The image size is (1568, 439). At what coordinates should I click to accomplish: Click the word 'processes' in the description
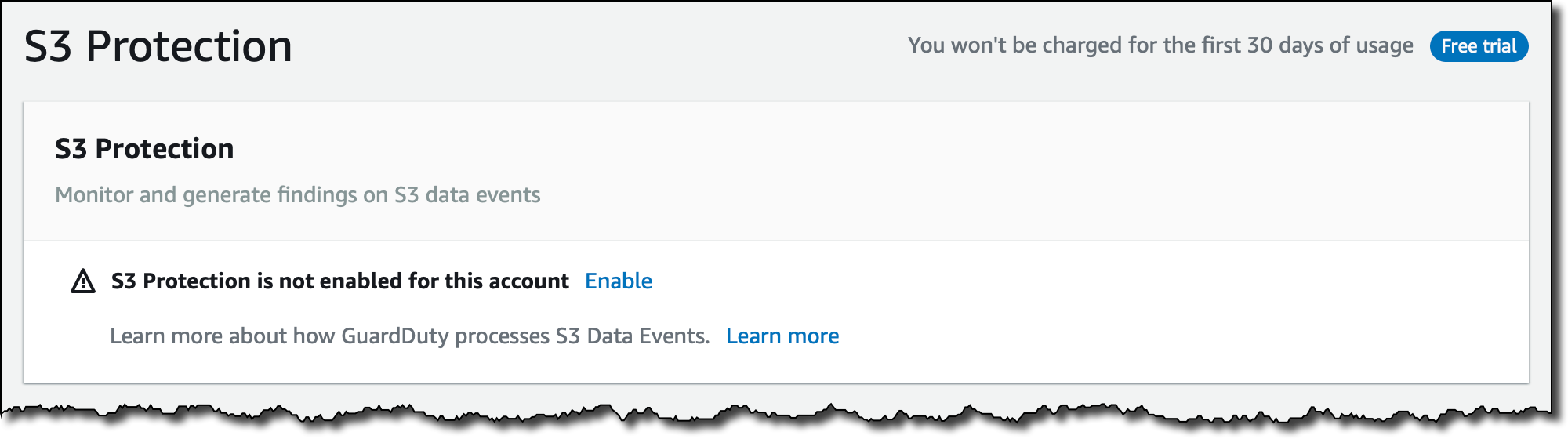click(502, 336)
